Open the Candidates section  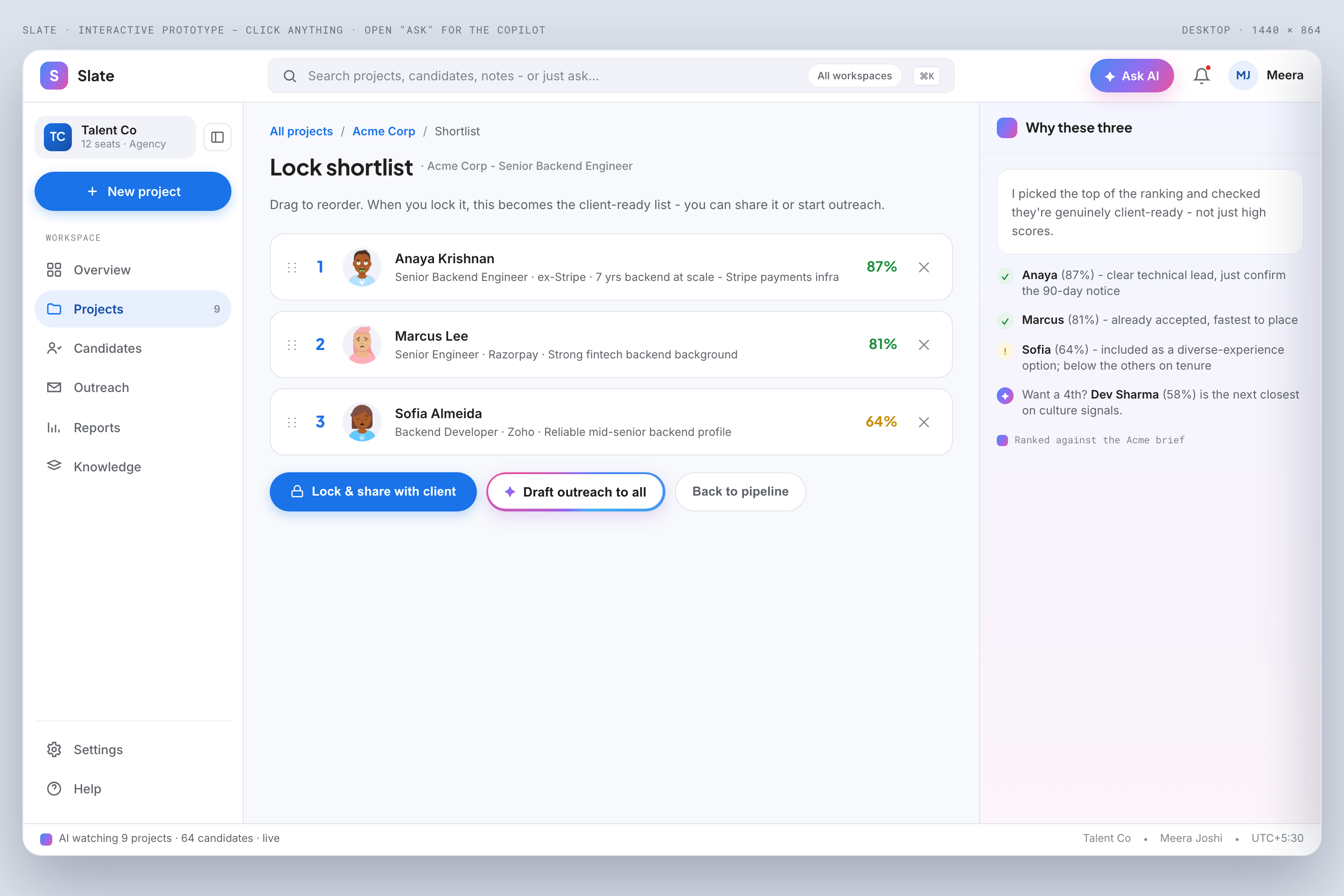(133, 349)
